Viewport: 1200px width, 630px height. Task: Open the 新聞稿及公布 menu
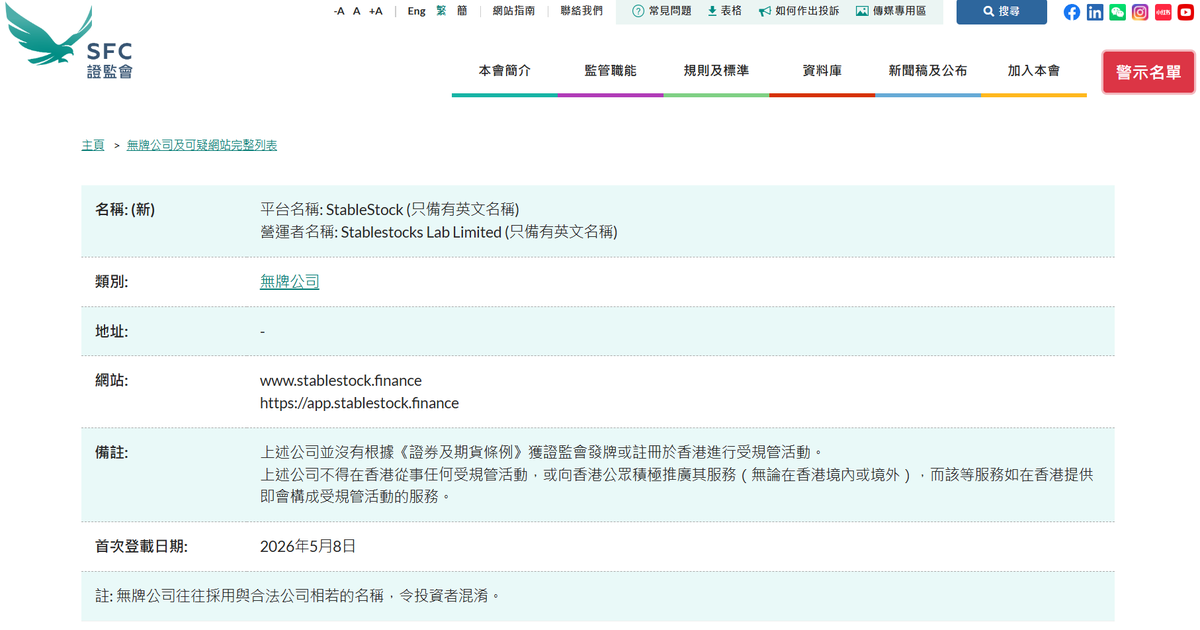(928, 71)
